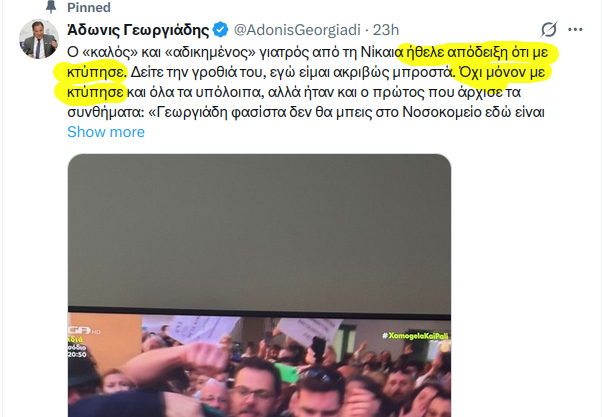Click highlighted phrase "ήθελε απόδειξη ότι με"

pos(477,52)
